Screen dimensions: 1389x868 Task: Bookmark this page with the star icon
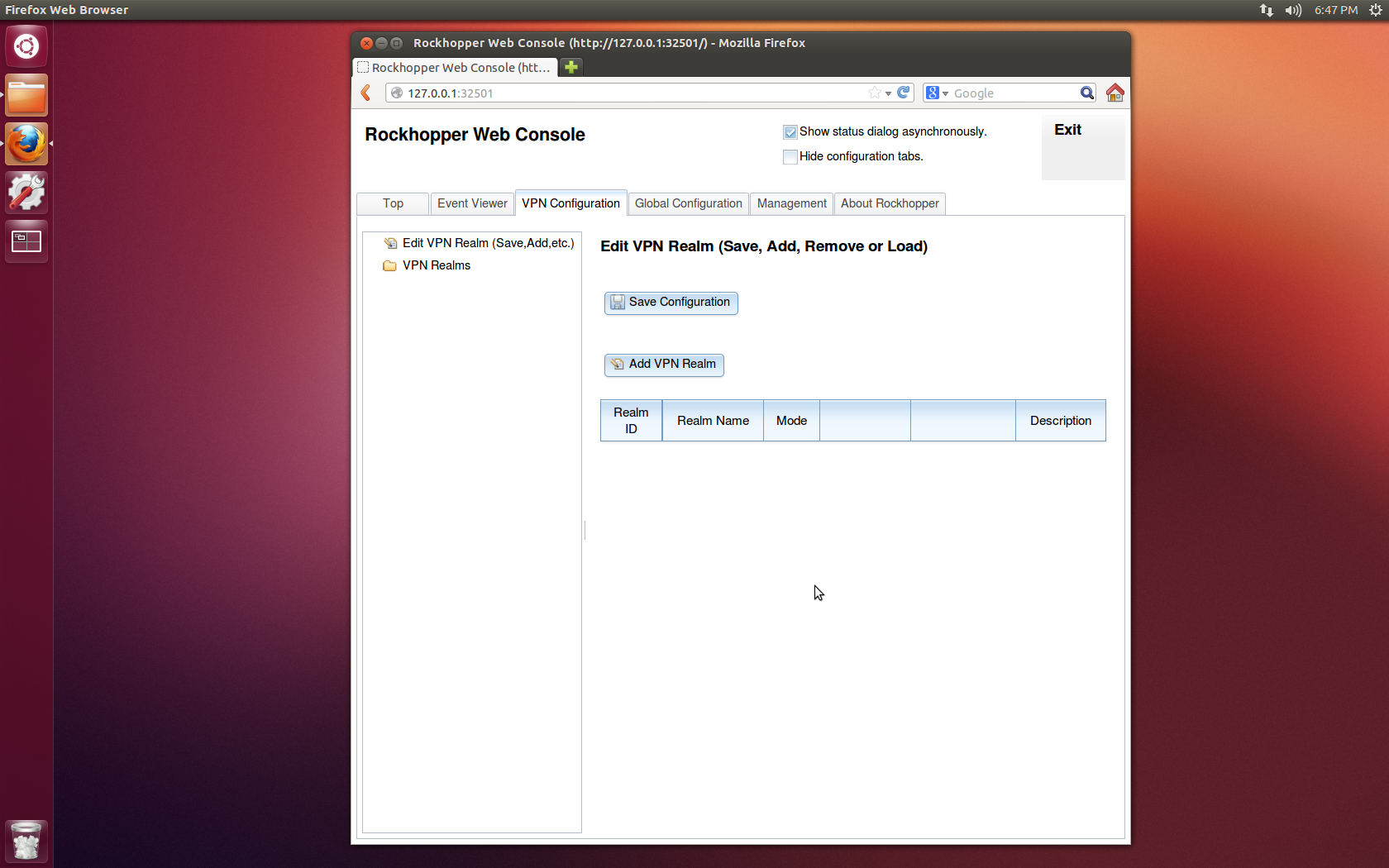click(x=874, y=93)
